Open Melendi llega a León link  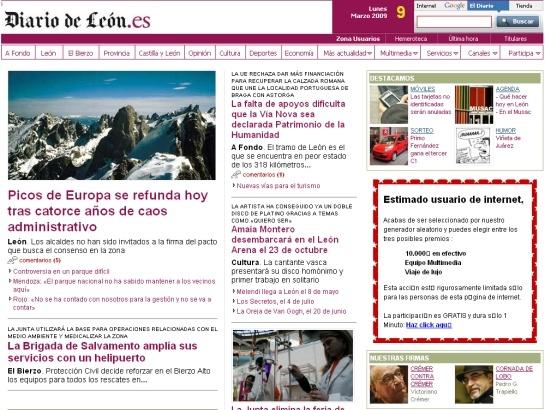(x=287, y=292)
